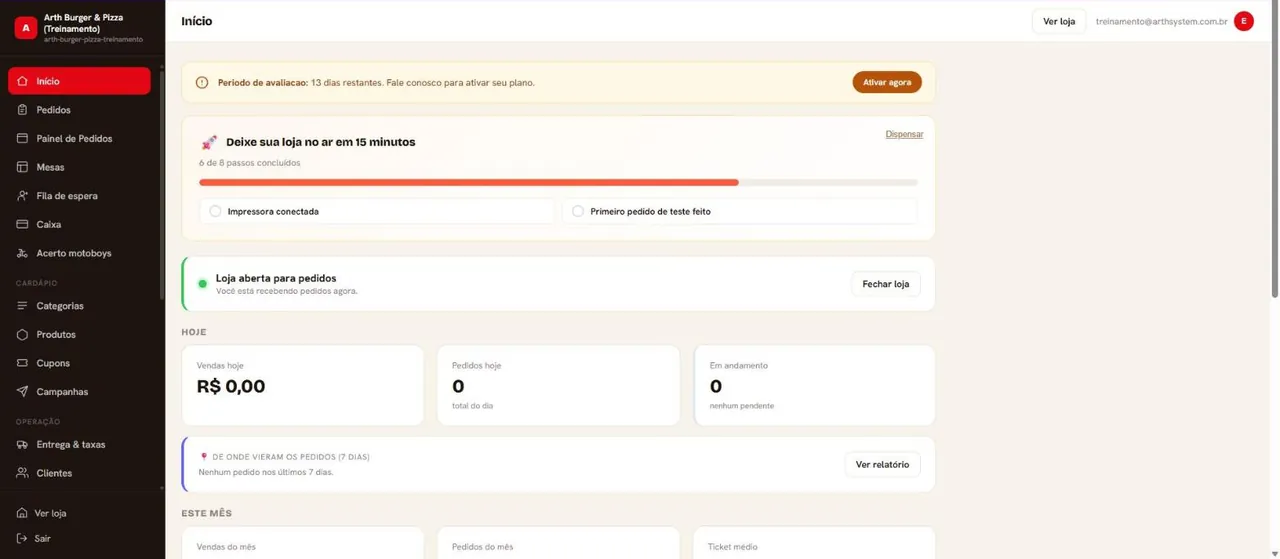Open Clientes menu item
This screenshot has width=1280, height=559.
tap(79, 473)
